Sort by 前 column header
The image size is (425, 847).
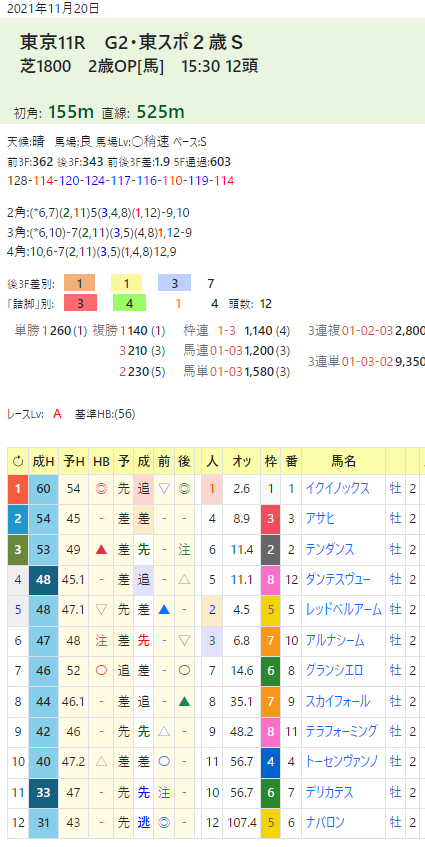pyautogui.click(x=164, y=461)
